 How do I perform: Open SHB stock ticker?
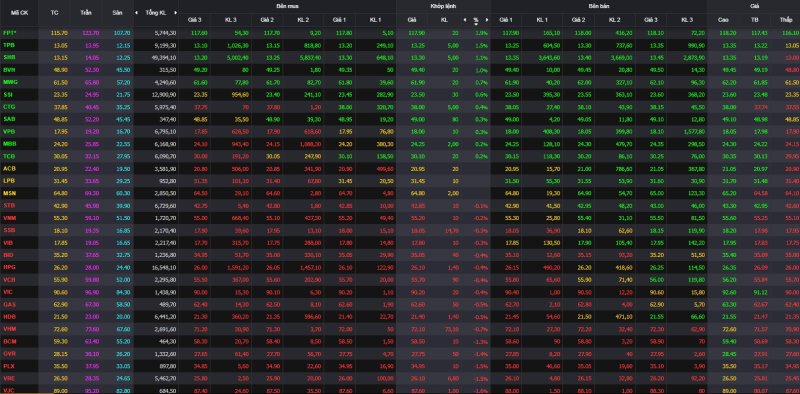8,58
